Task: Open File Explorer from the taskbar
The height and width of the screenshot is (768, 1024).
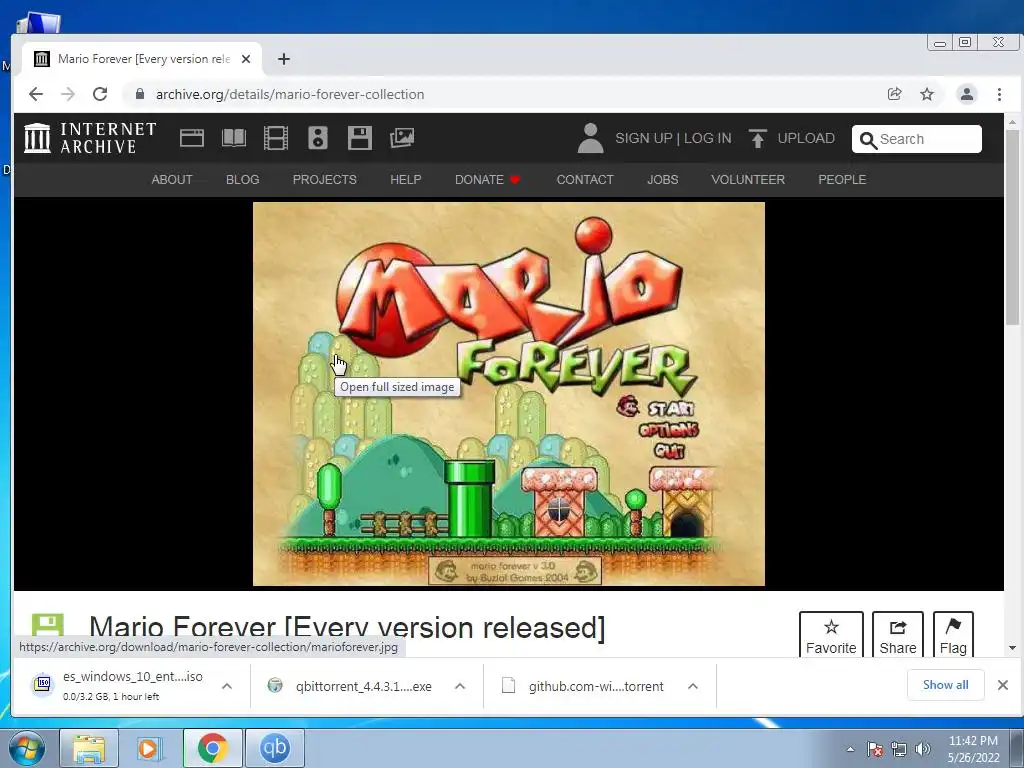Action: click(x=89, y=748)
